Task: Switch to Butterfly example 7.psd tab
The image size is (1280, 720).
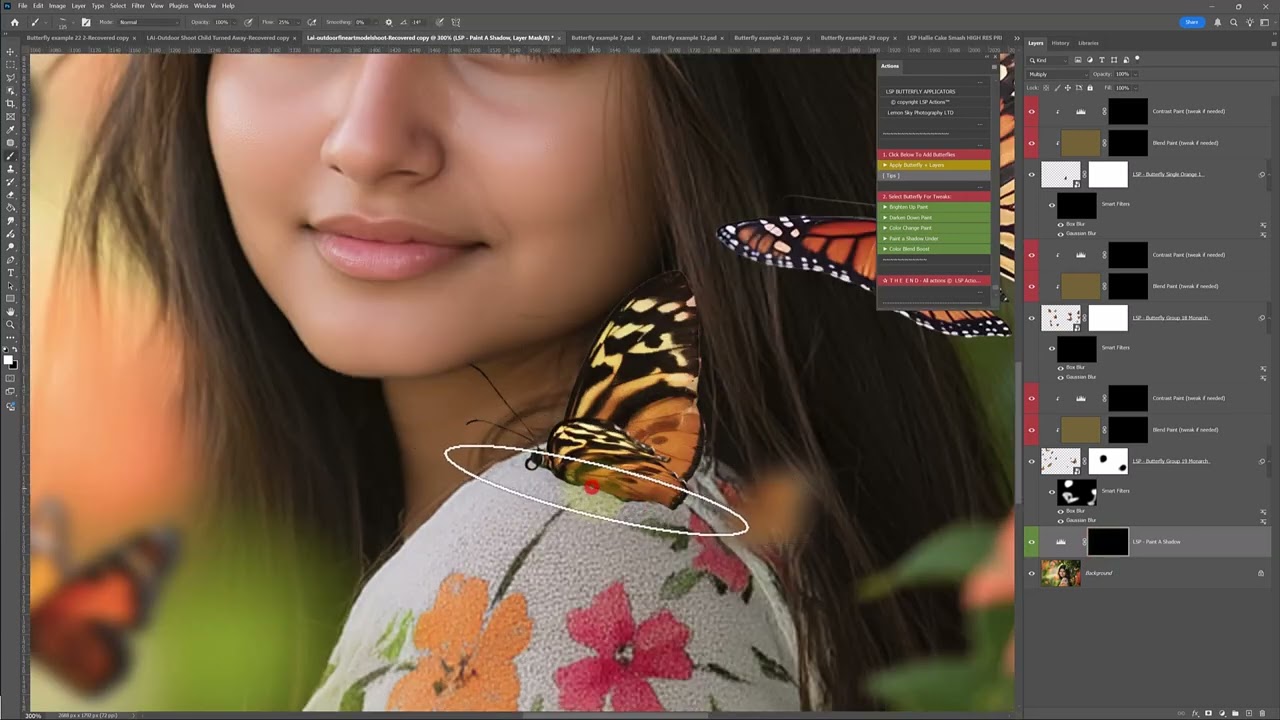Action: [602, 38]
